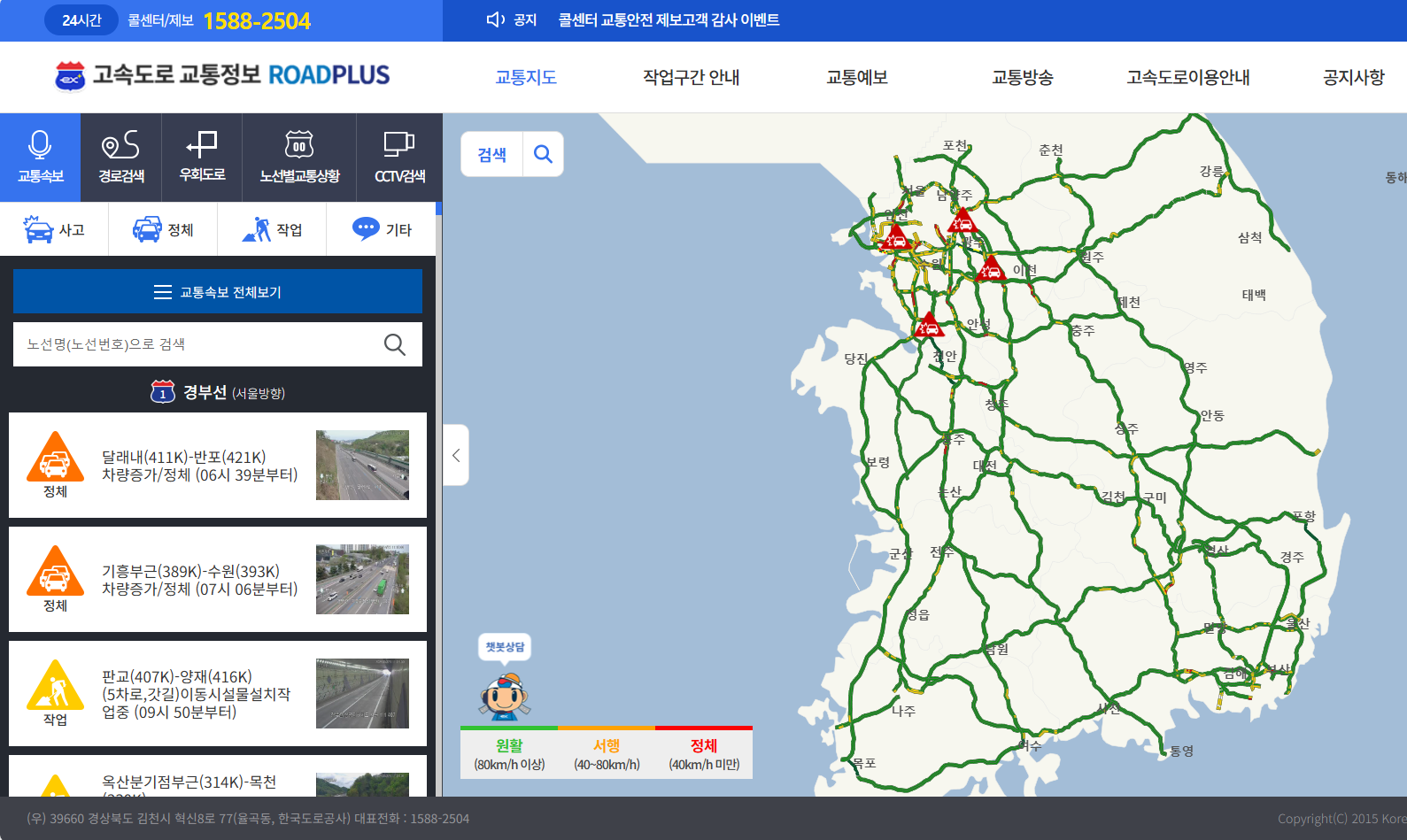Click the ROADPLUS logo

[222, 75]
